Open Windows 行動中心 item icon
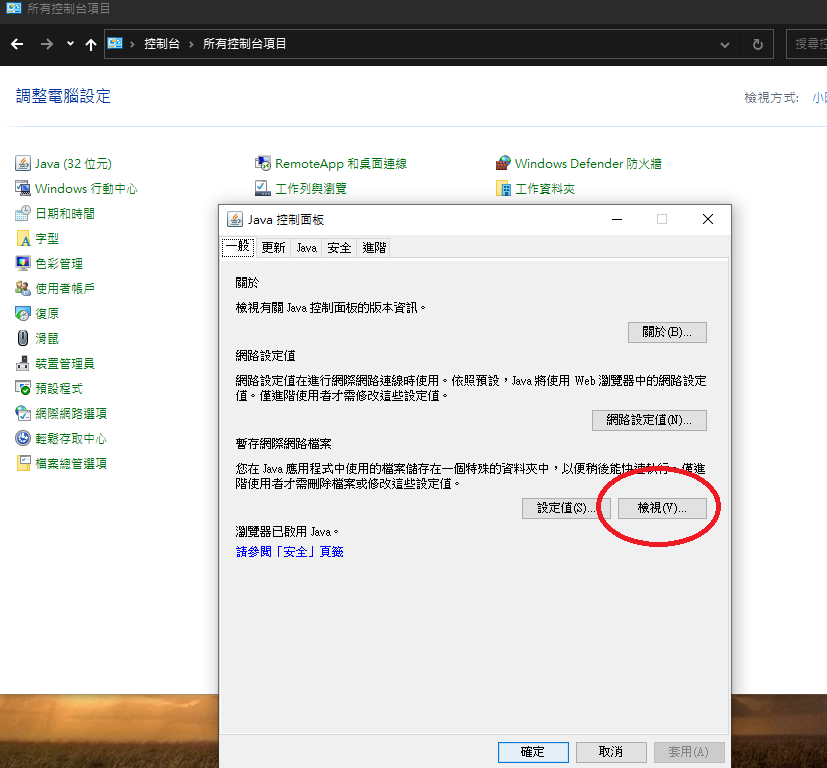 pos(23,188)
